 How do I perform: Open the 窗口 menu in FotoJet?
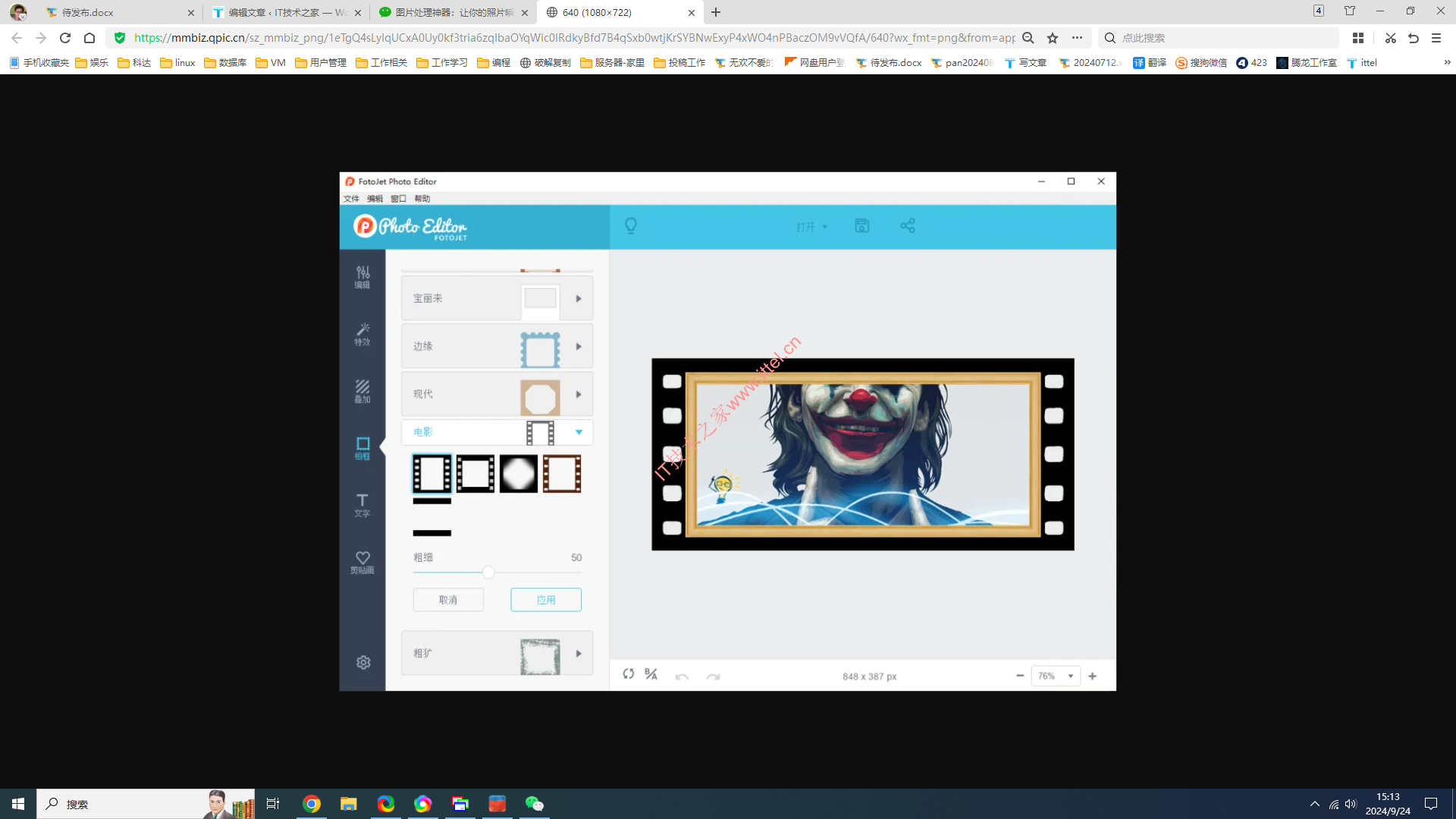(398, 199)
